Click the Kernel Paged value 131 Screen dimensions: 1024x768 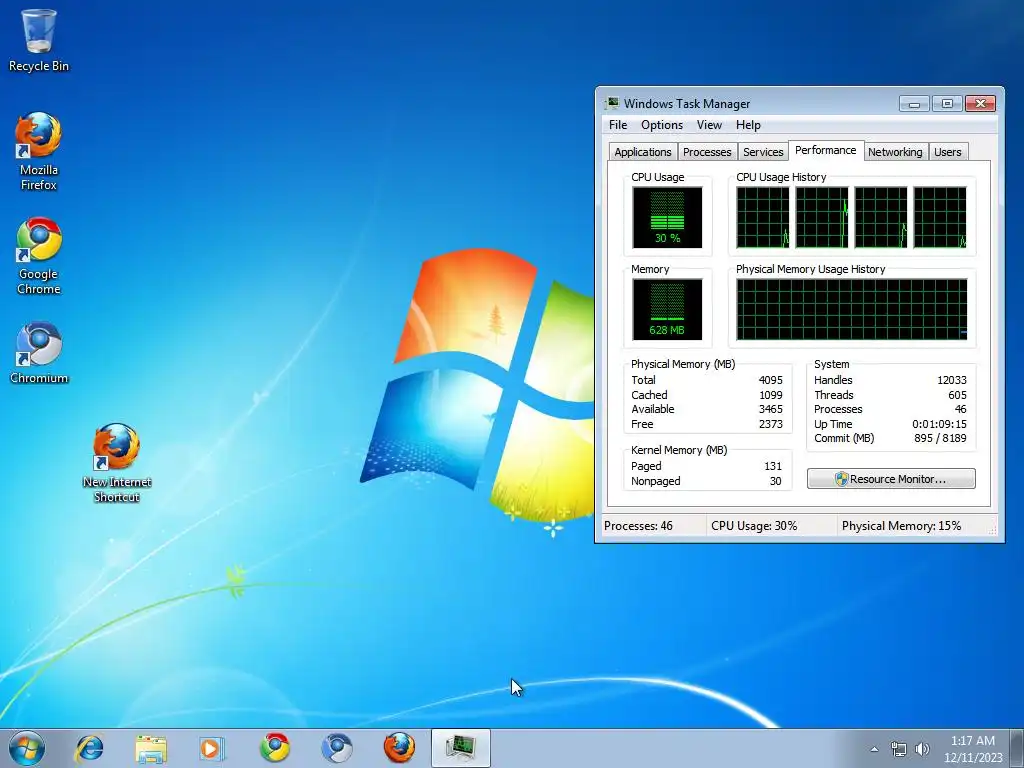pos(773,466)
